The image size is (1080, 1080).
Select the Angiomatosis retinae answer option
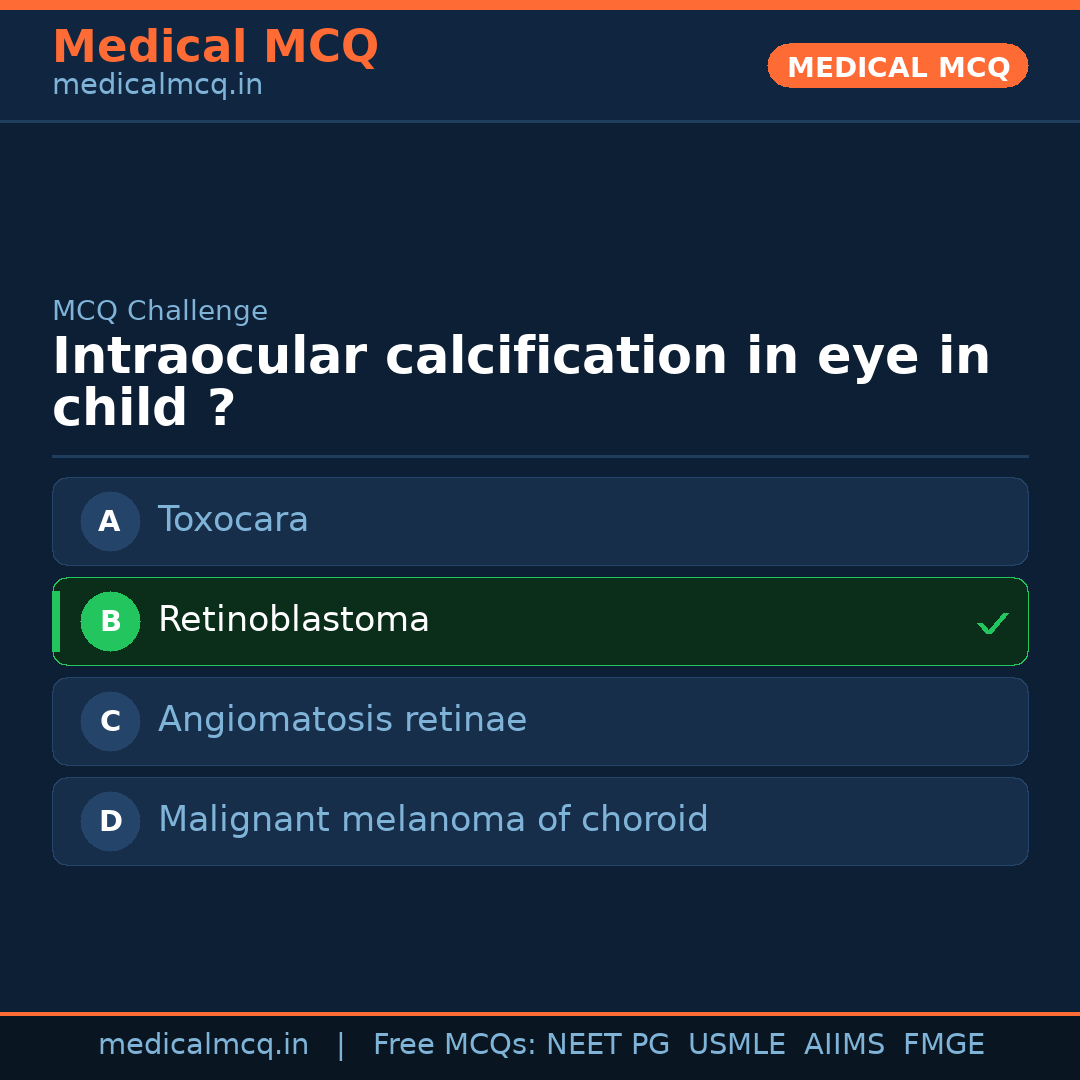(540, 721)
